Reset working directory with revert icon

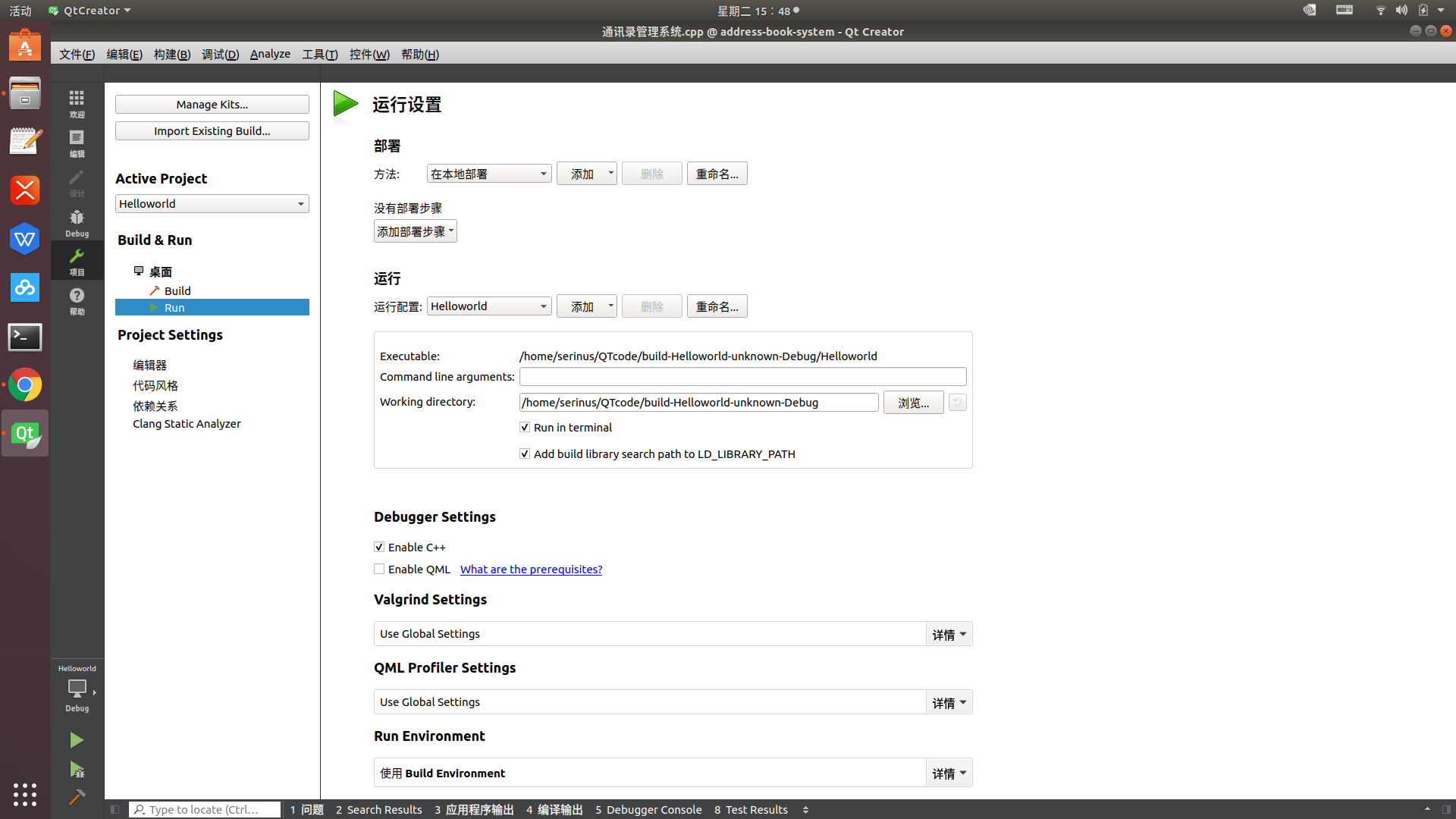coord(957,403)
